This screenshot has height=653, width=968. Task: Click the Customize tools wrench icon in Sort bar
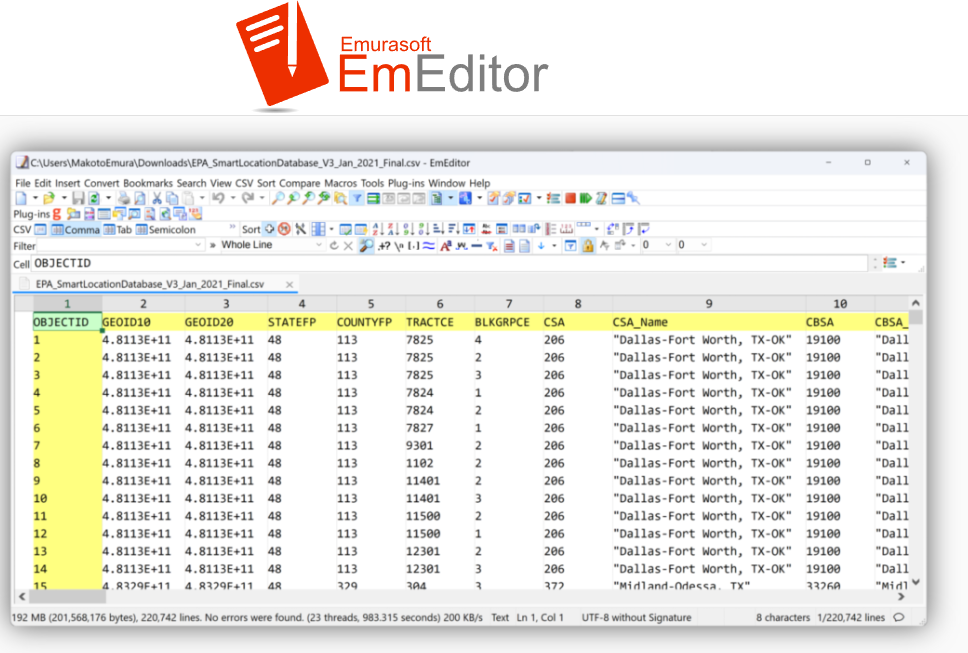(x=301, y=229)
